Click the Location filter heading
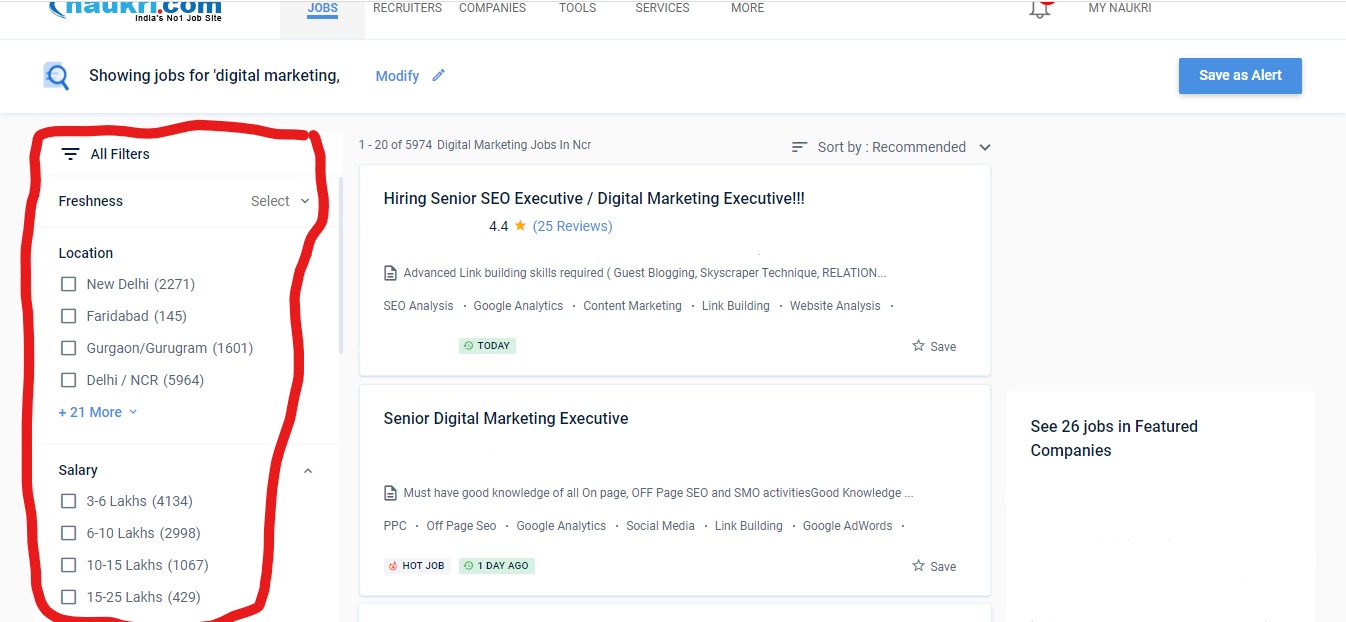The image size is (1346, 622). click(x=86, y=253)
